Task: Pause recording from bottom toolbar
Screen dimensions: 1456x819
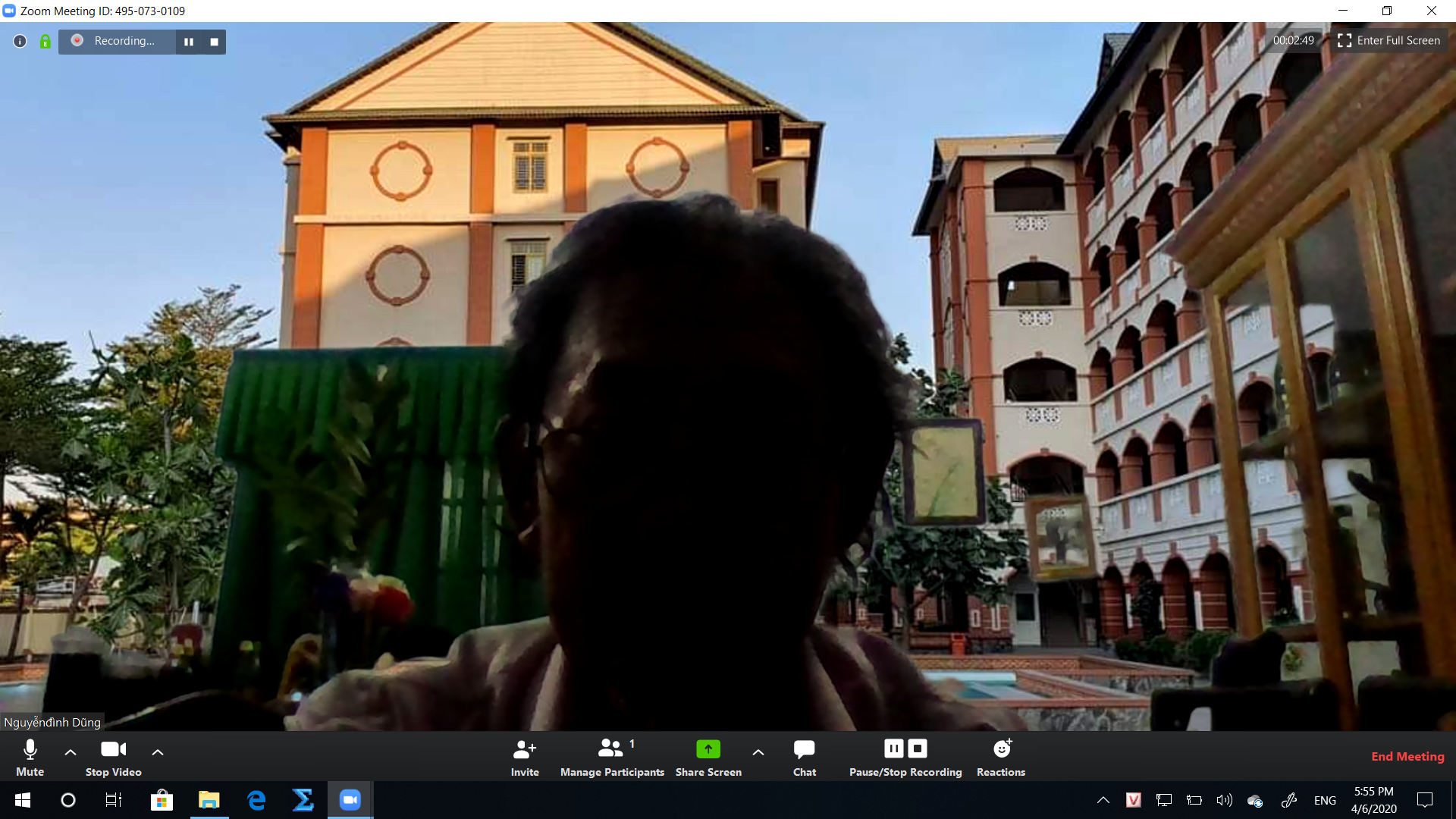Action: 894,748
